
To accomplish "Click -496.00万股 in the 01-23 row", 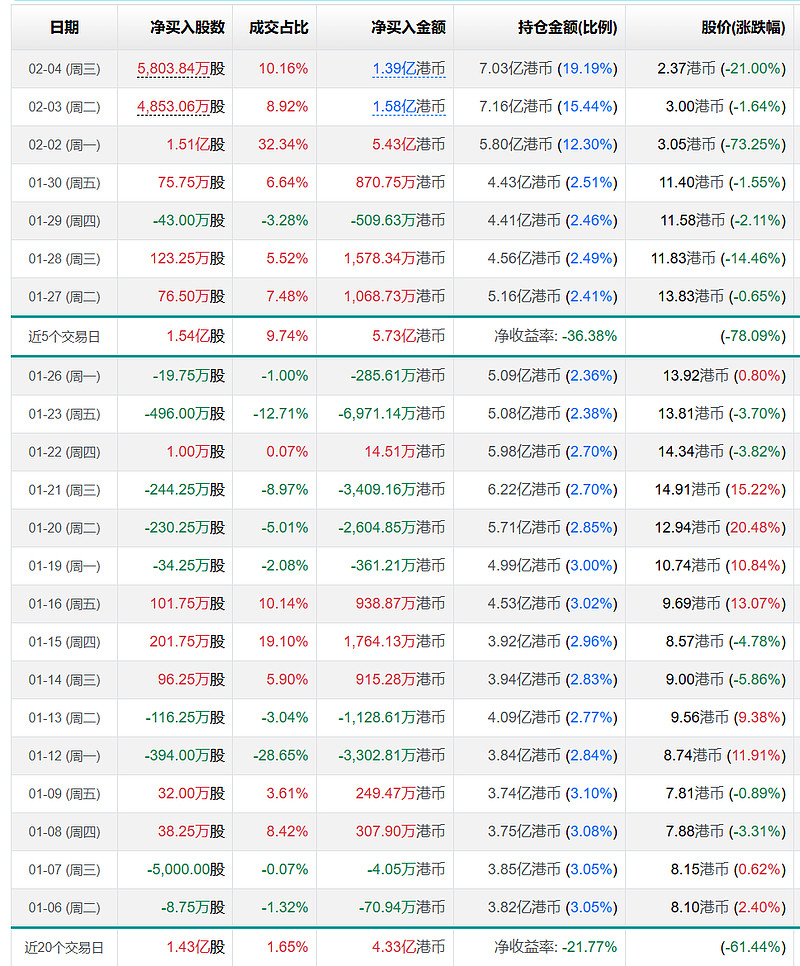I will click(185, 414).
